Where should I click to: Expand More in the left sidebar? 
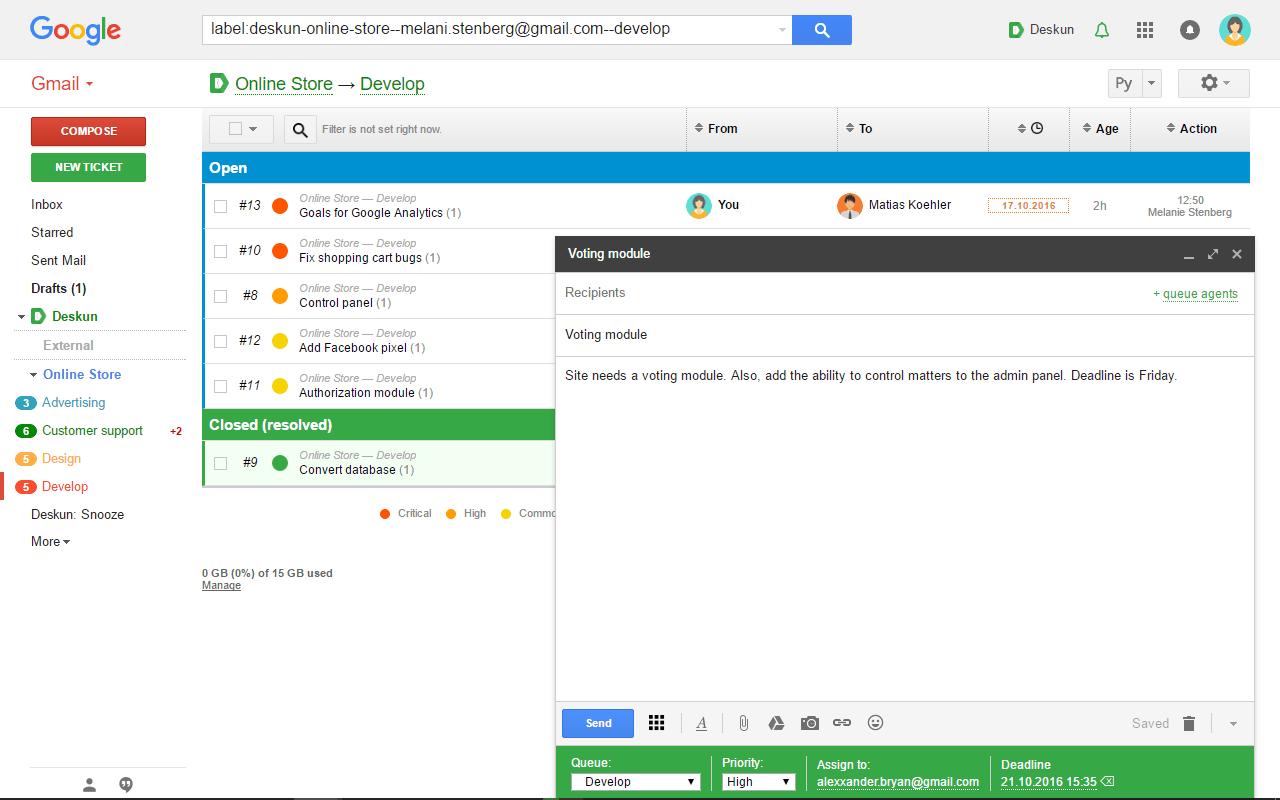[x=50, y=541]
